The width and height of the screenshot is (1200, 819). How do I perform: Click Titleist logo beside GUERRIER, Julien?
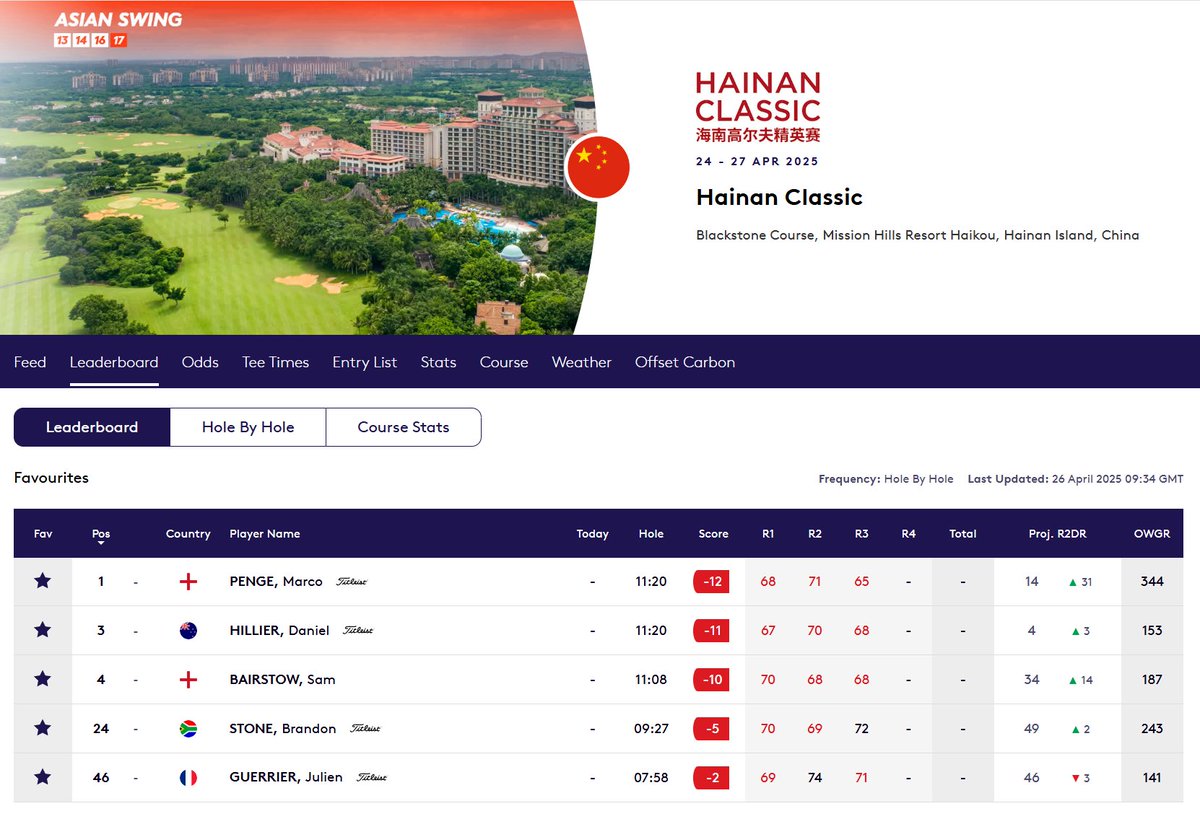click(371, 777)
